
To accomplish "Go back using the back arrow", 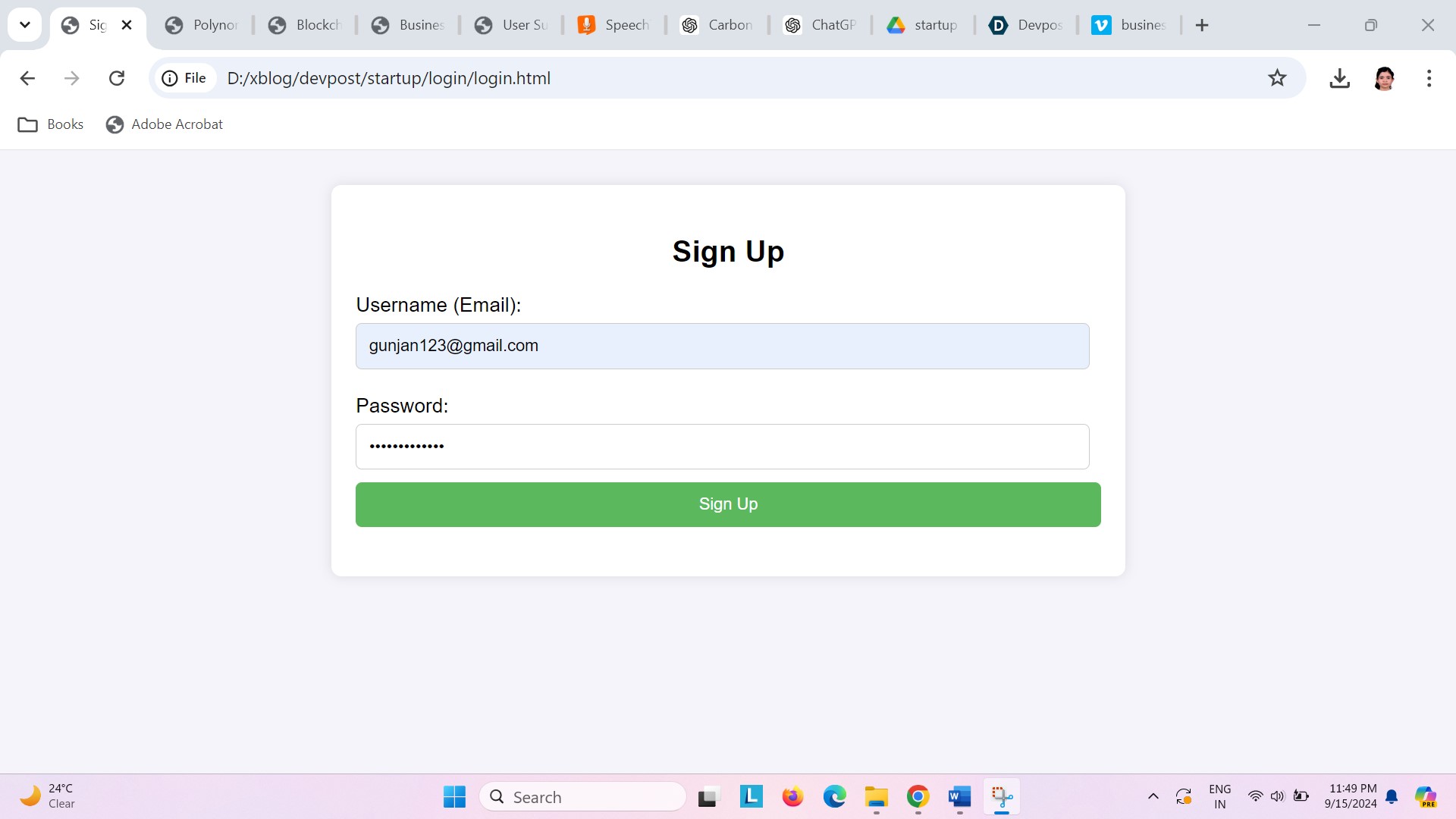I will point(27,78).
